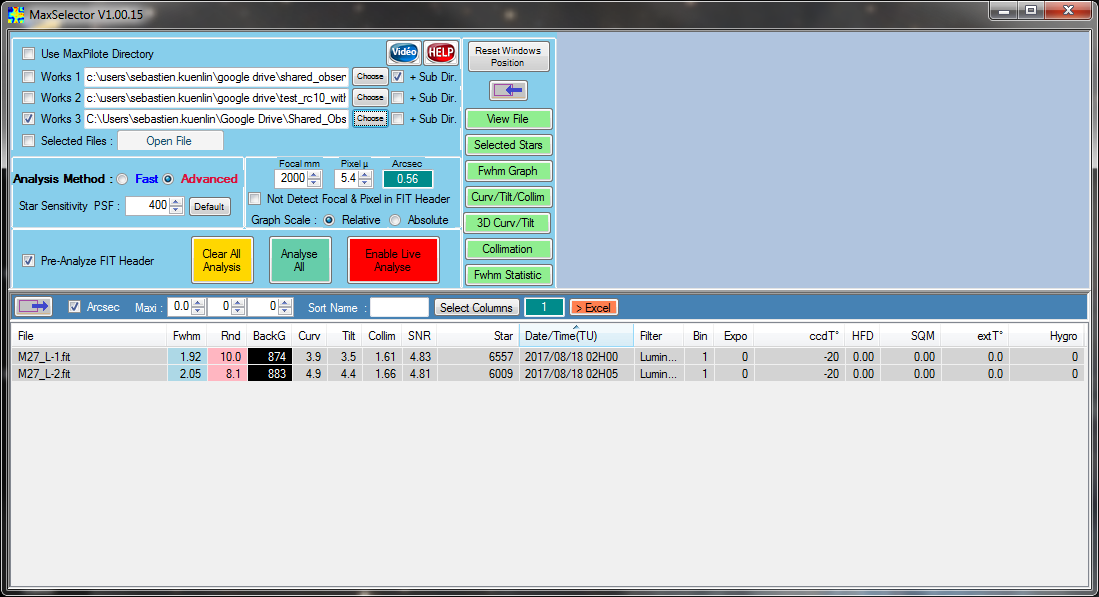The image size is (1099, 597).
Task: Click the yellow Clear All Analysis button
Action: click(222, 260)
